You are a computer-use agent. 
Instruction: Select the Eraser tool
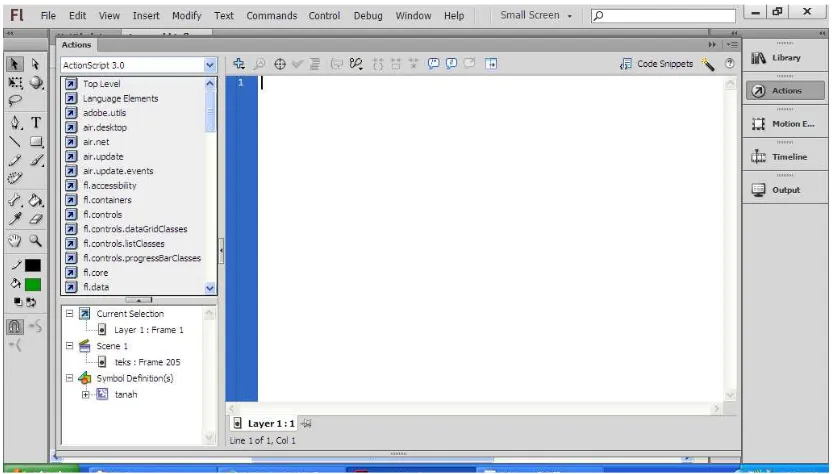(x=36, y=219)
